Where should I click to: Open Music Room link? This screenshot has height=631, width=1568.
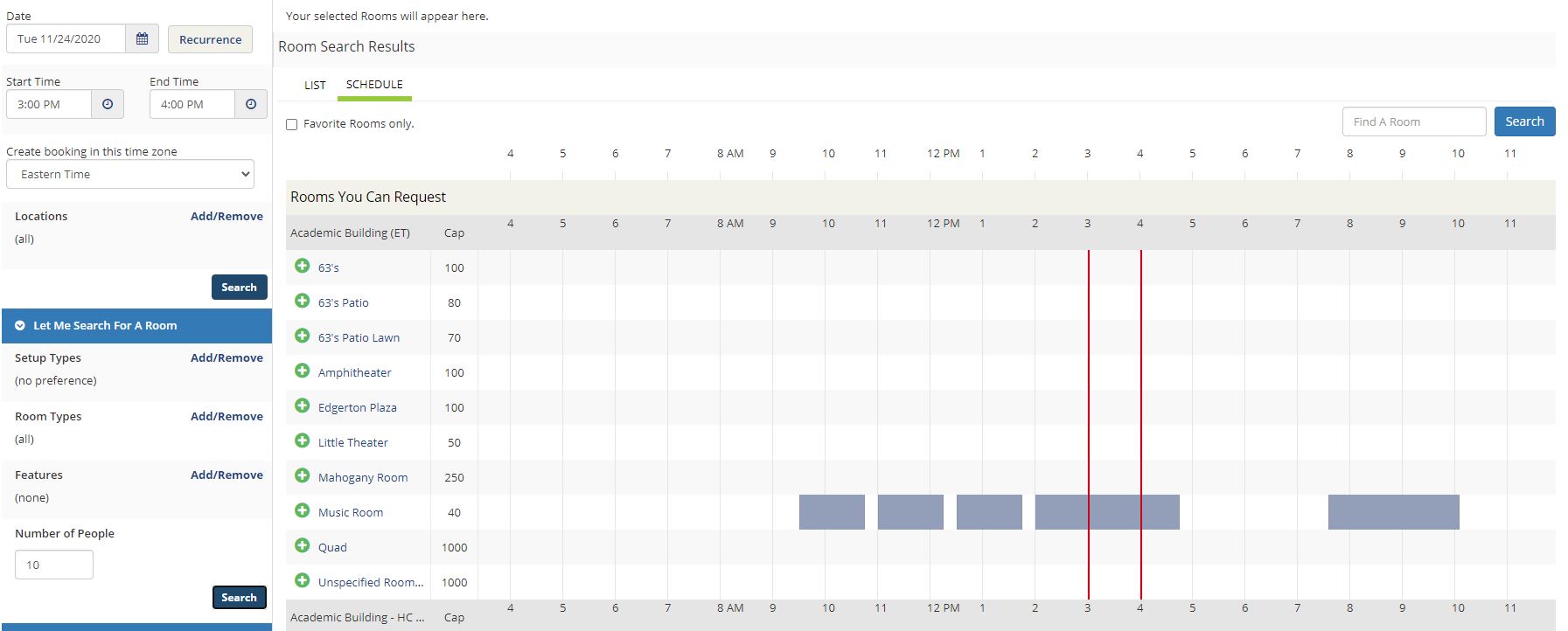[x=351, y=512]
